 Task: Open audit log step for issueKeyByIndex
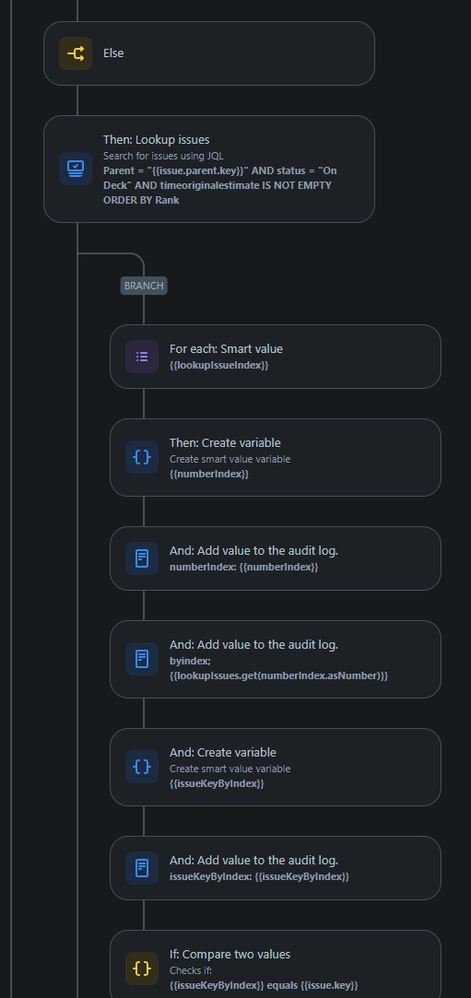point(275,868)
